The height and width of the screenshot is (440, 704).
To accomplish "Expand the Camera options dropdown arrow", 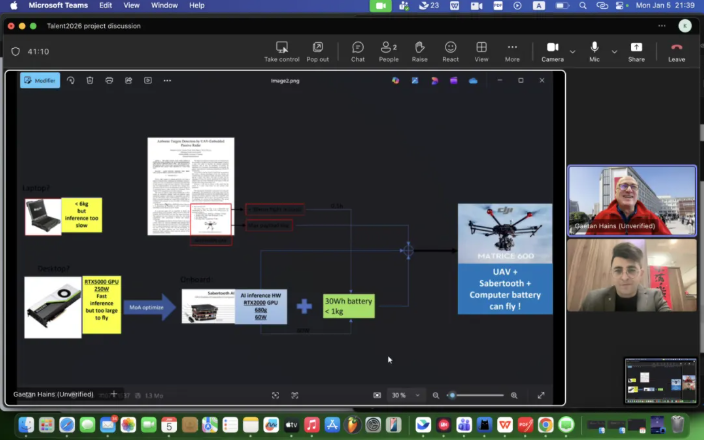I will tap(573, 51).
